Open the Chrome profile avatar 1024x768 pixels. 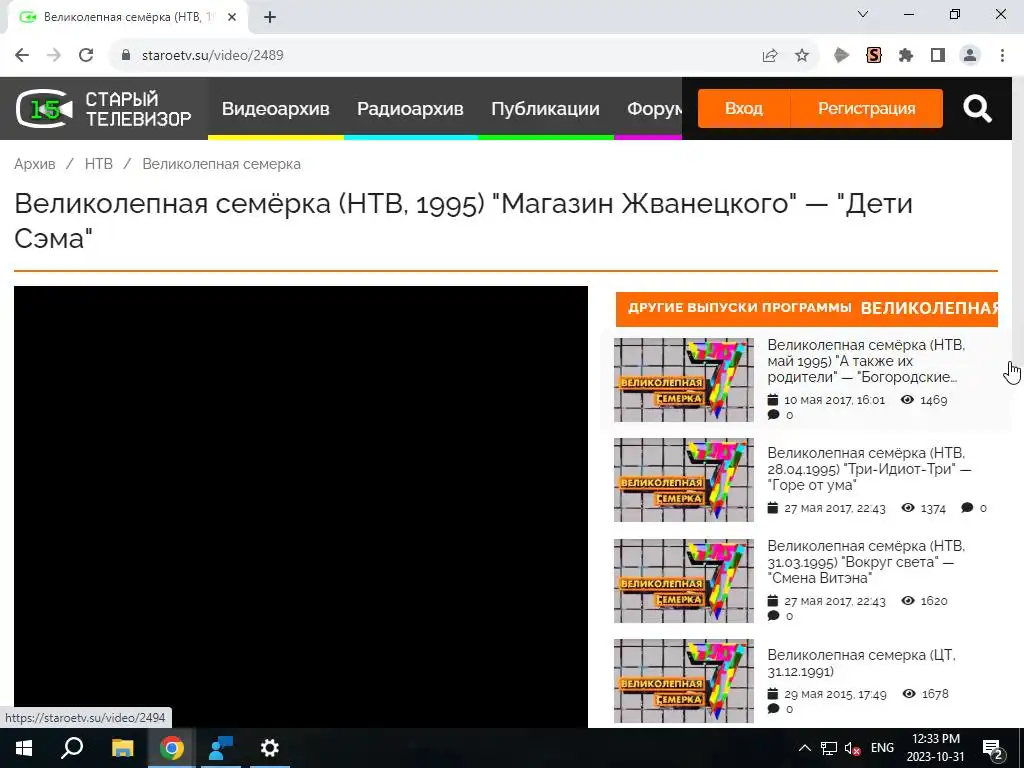(x=970, y=56)
